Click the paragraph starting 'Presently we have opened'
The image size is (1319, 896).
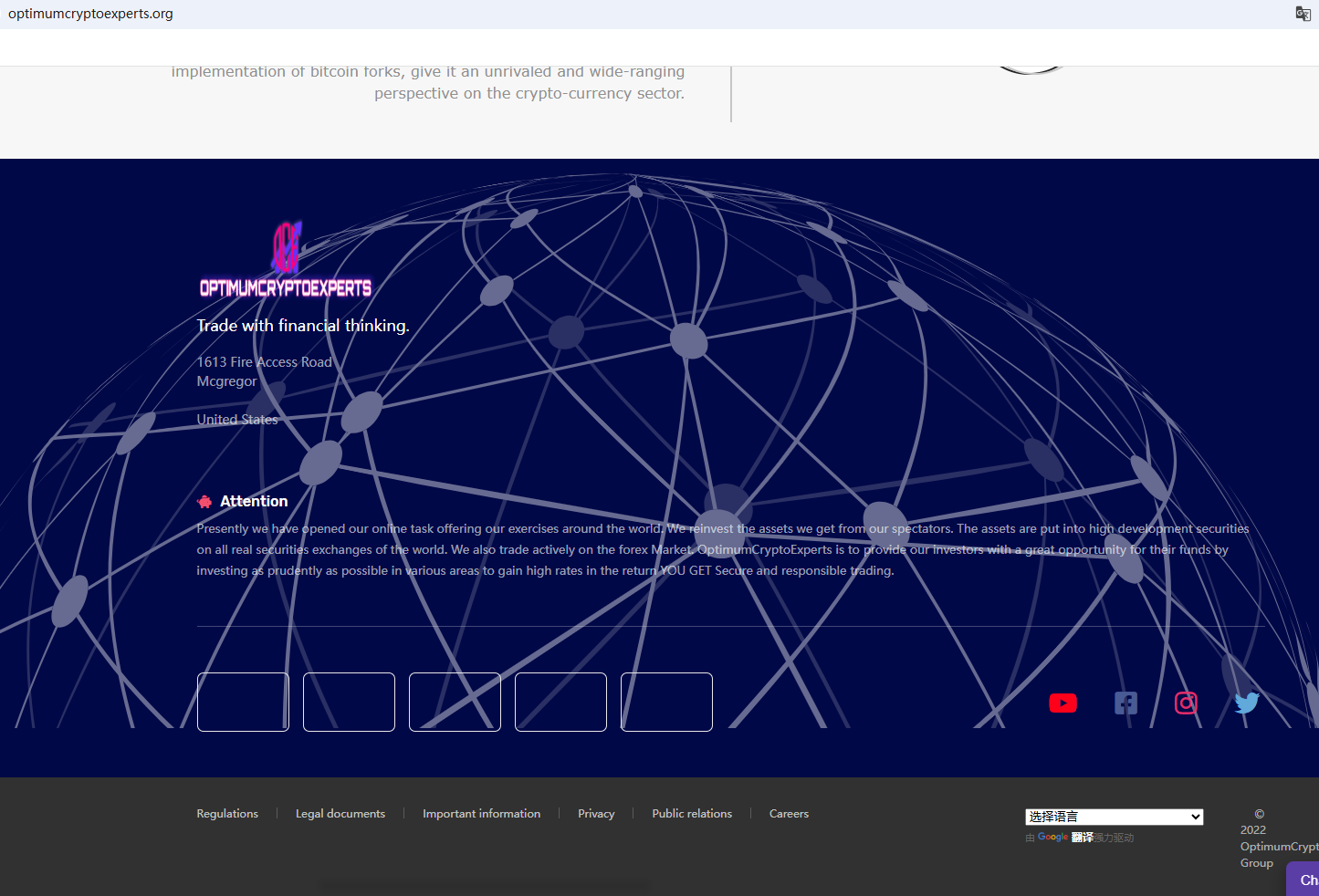point(723,549)
